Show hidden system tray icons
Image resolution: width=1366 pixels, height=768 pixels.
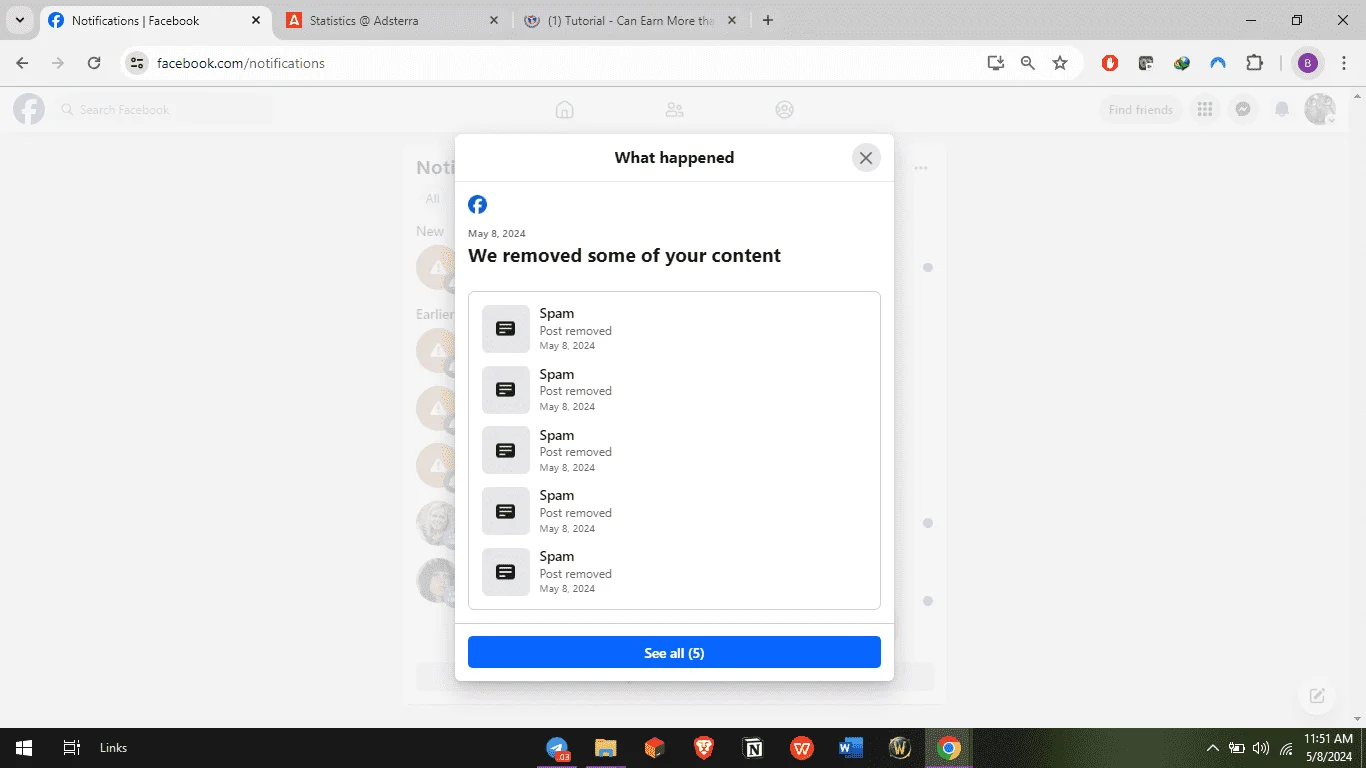(1213, 748)
